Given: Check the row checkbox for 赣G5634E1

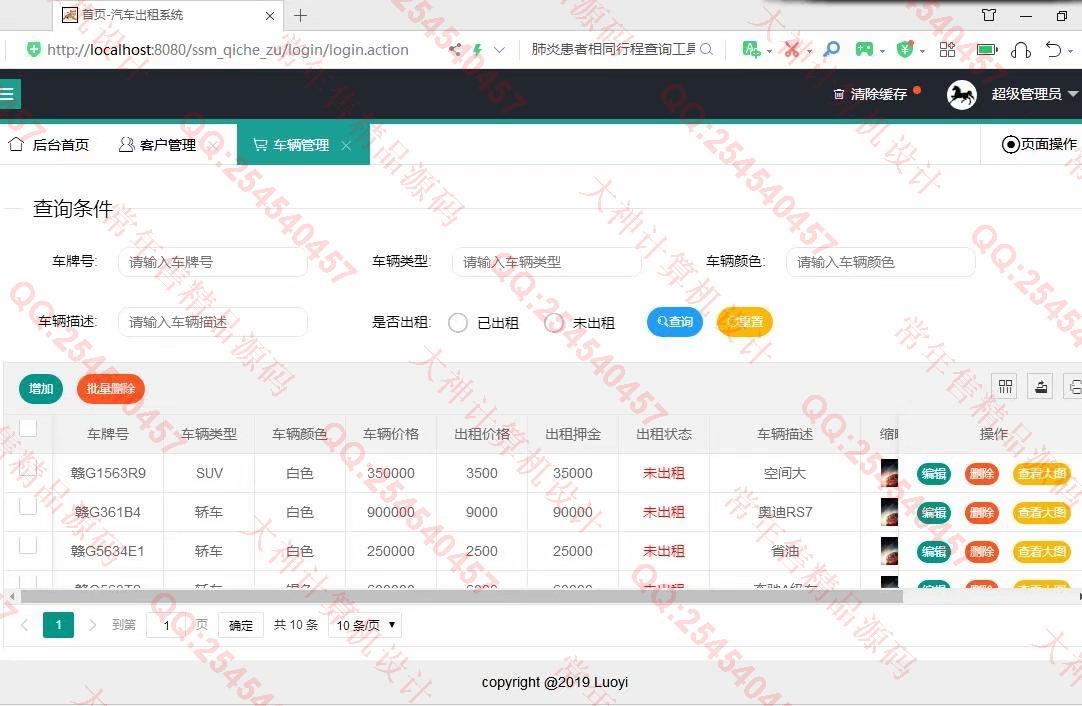Looking at the screenshot, I should click(x=28, y=545).
